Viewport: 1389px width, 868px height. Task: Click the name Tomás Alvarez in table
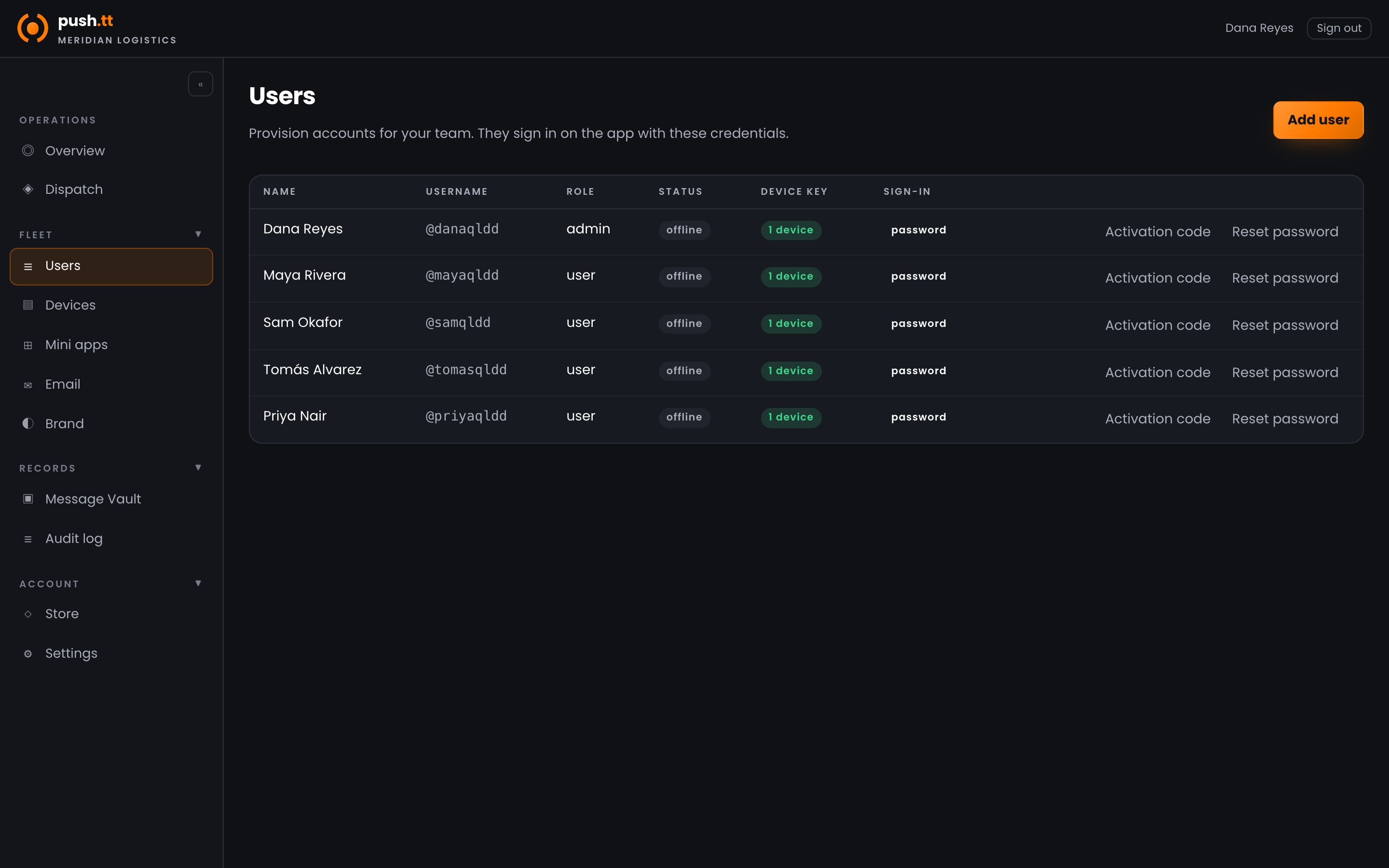point(312,369)
